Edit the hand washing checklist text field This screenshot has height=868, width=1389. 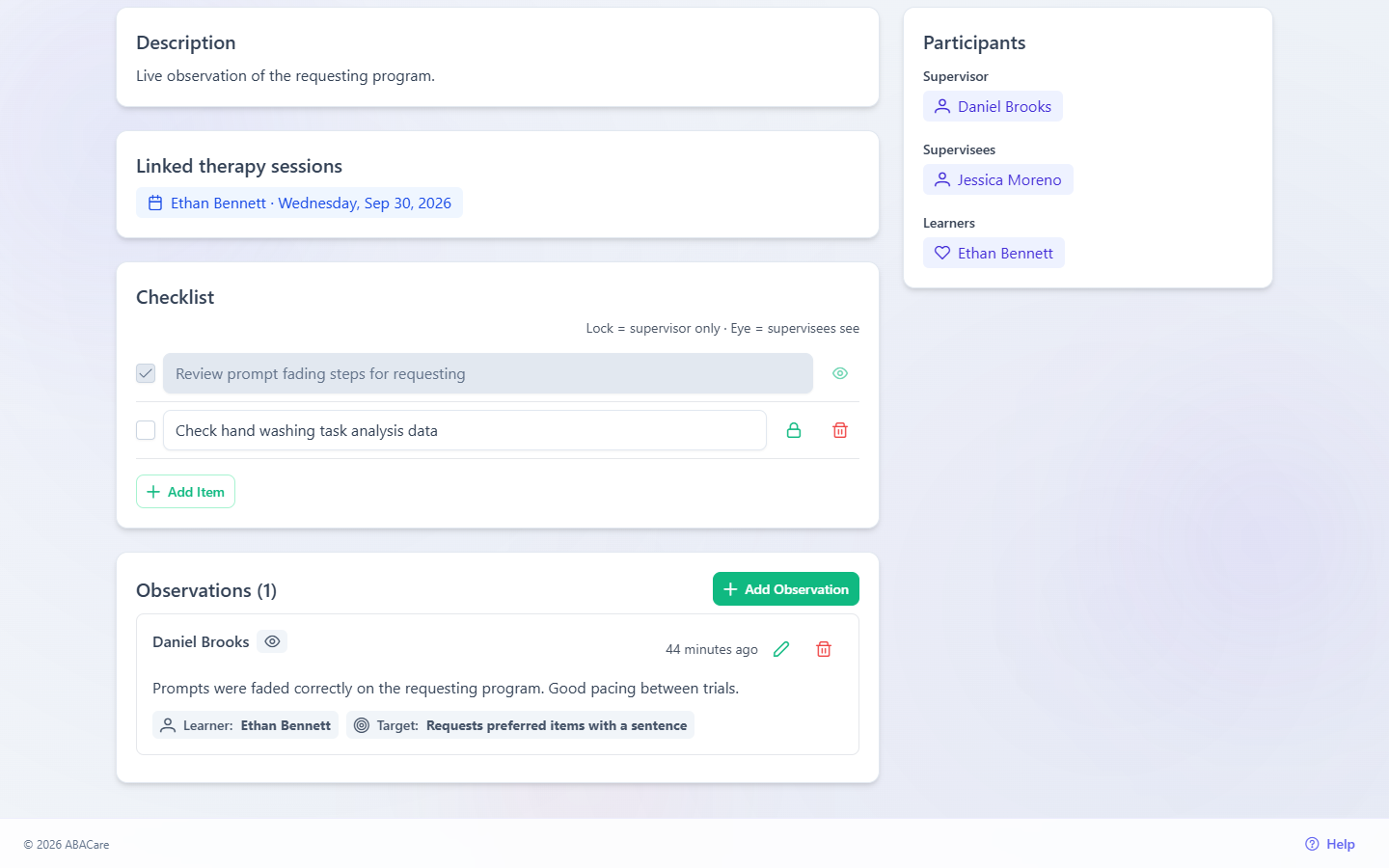coord(465,430)
